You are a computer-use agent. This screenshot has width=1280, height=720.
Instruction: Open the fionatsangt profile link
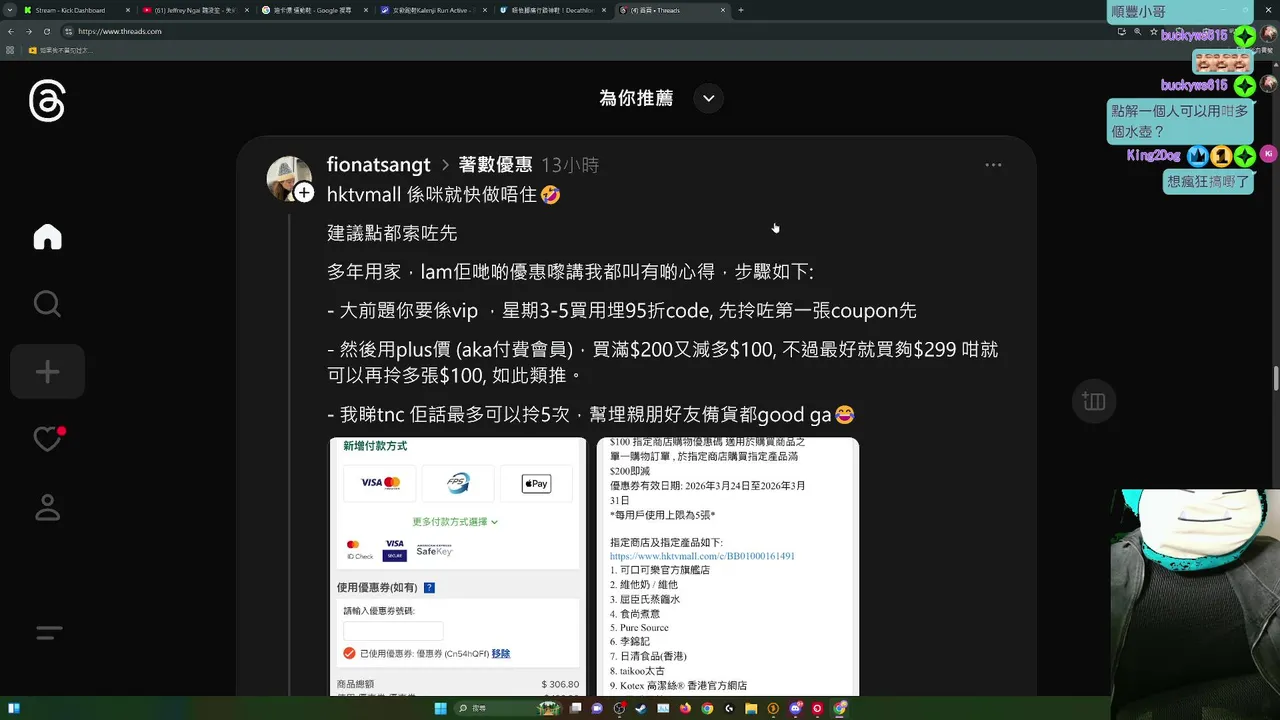[x=378, y=165]
